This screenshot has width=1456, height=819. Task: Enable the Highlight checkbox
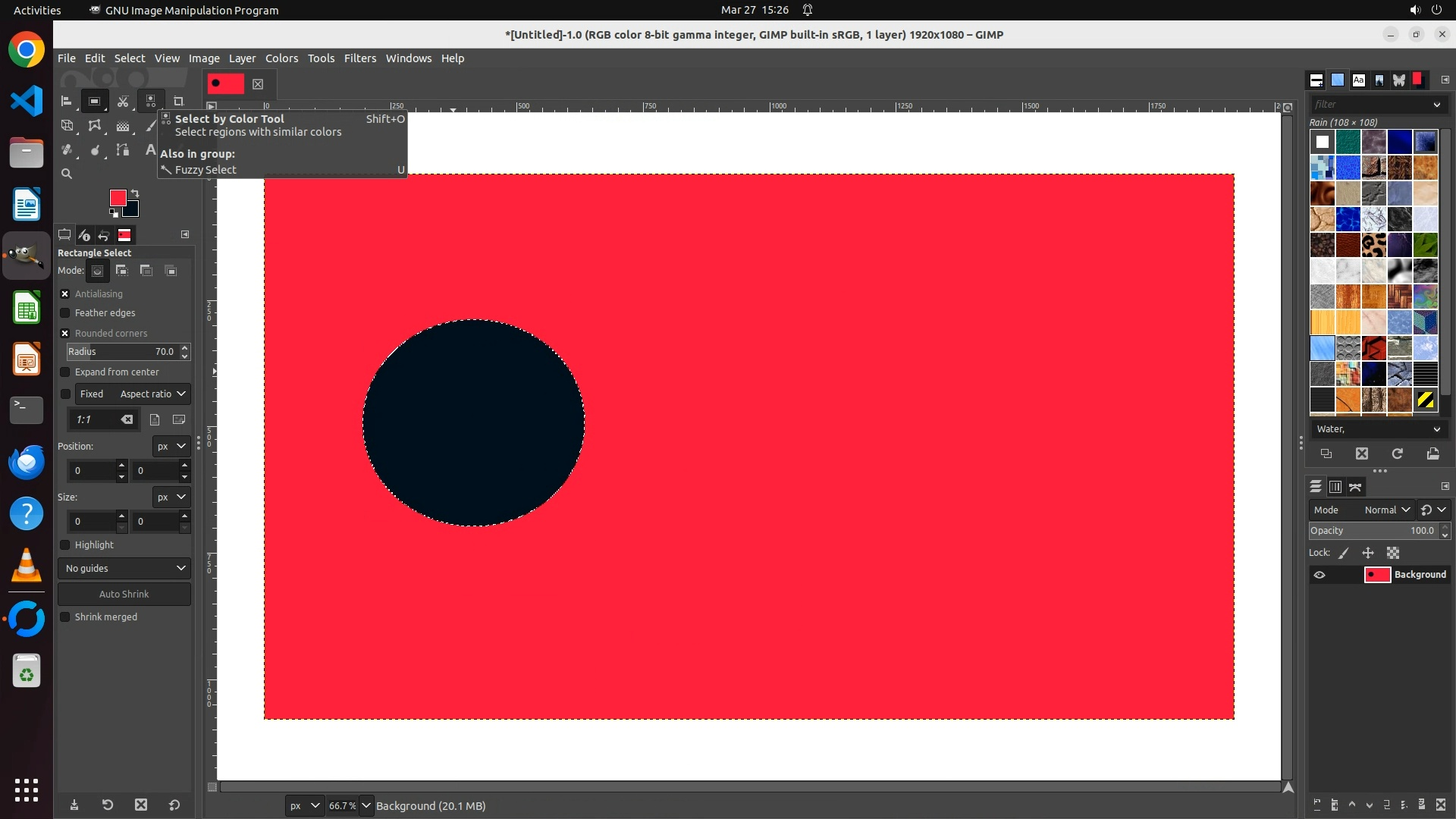(65, 545)
